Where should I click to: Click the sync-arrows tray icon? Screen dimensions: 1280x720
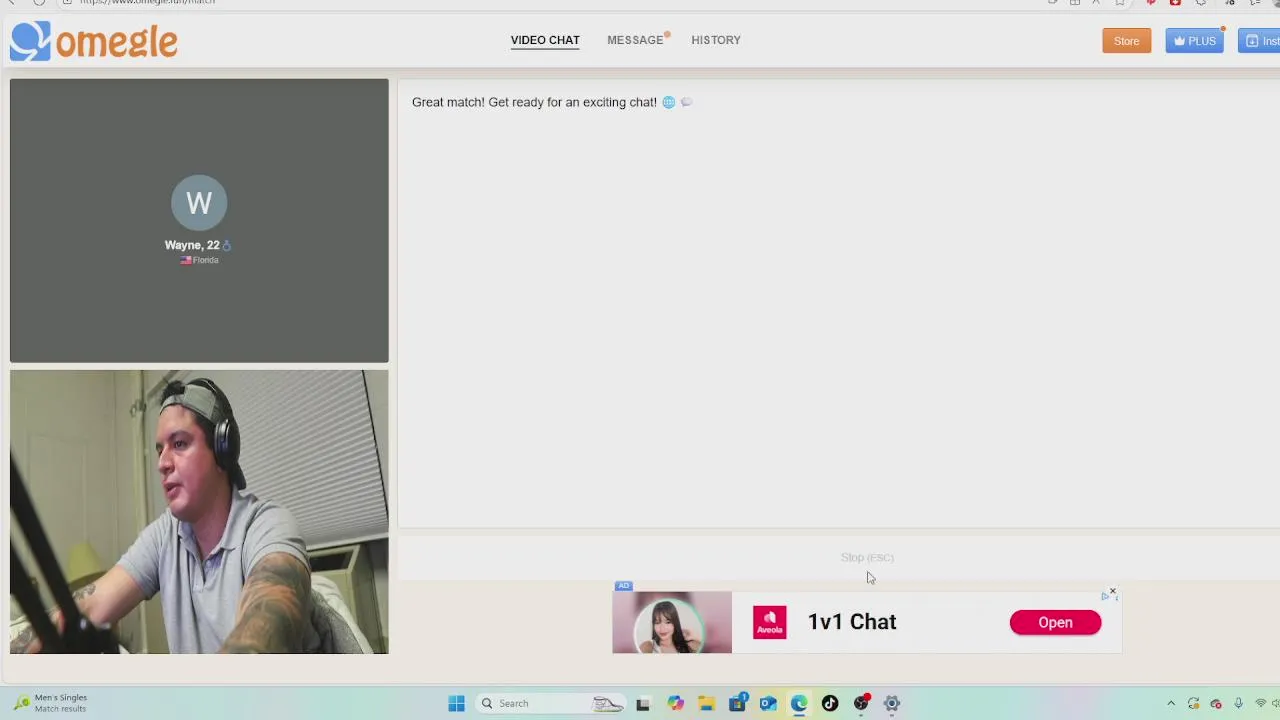click(x=1194, y=703)
